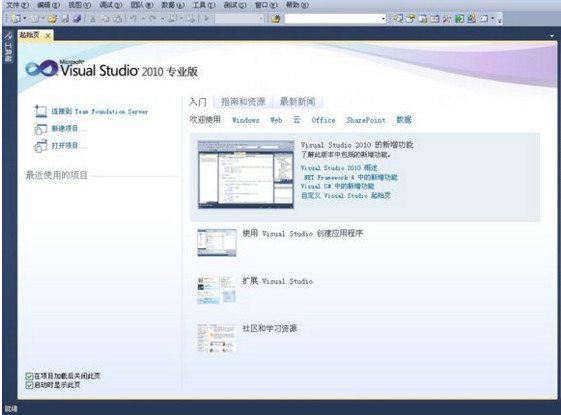
Task: Click the 扩展 Visual Studio thumbnail
Action: click(216, 290)
